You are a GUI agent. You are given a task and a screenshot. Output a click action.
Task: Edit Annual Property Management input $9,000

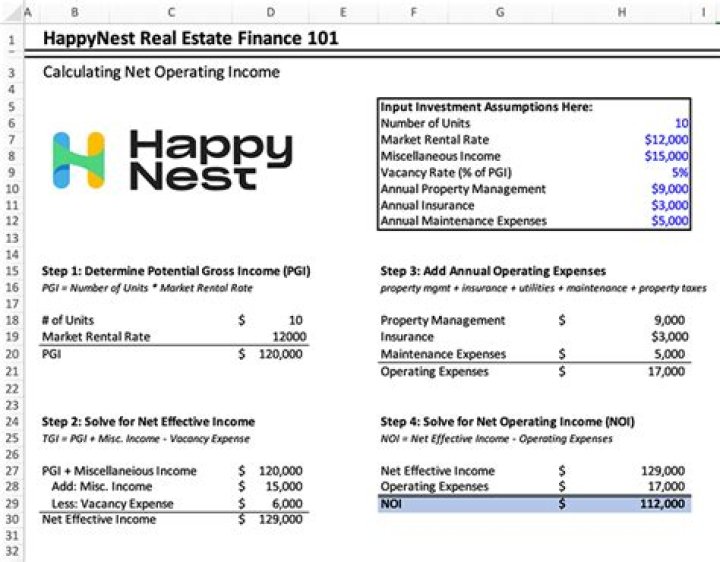pos(670,189)
